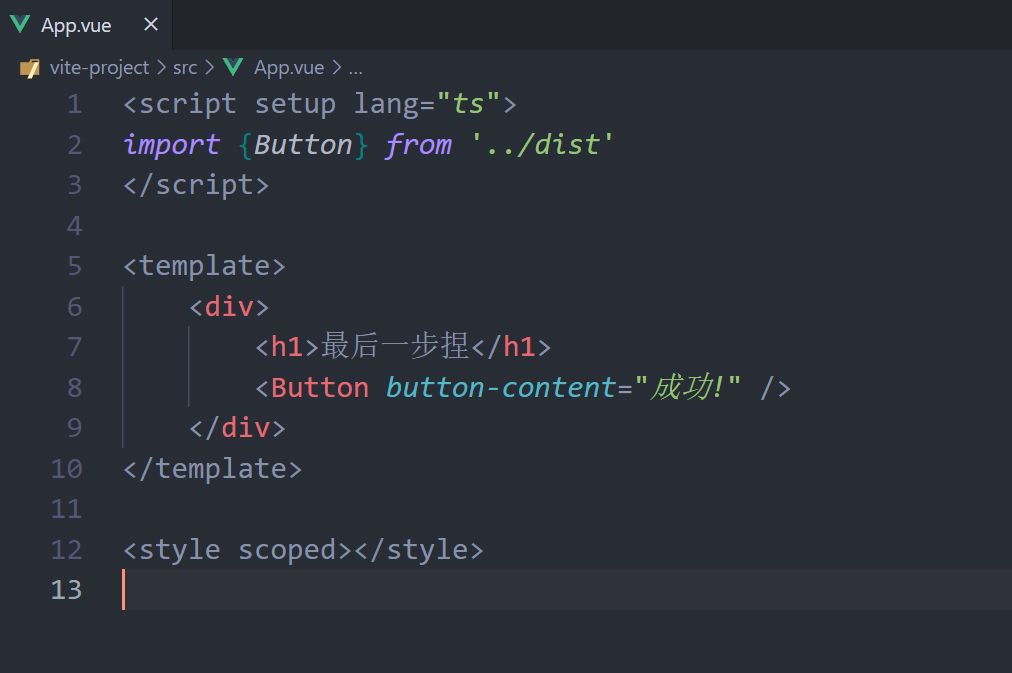The image size is (1012, 673).
Task: Click the opening <div> tag on line 6
Action: click(229, 306)
